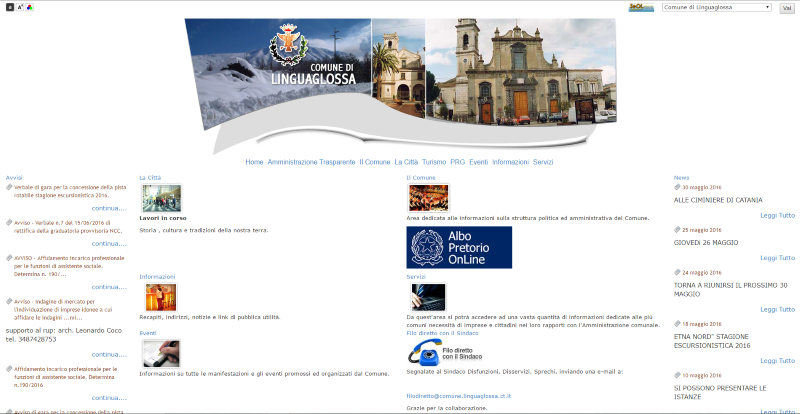Image resolution: width=800 pixels, height=414 pixels.
Task: Click the tag icon beside 'Verbale di gara'
Action: click(x=9, y=187)
